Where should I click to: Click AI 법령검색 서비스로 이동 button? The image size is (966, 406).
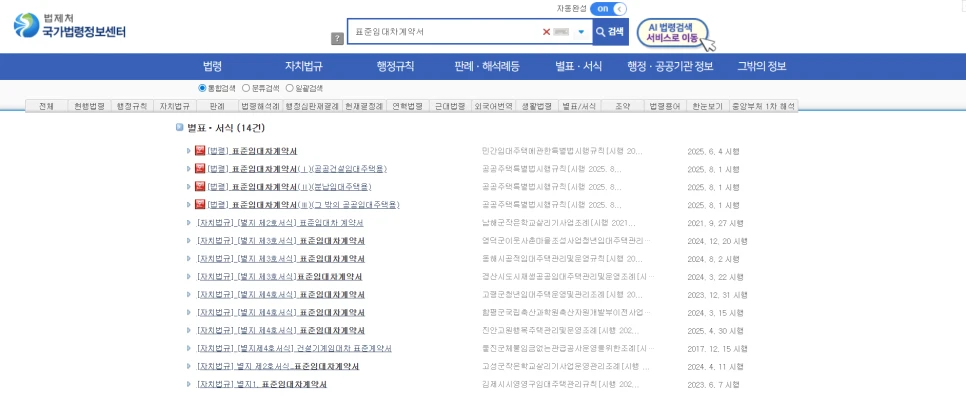tap(672, 33)
